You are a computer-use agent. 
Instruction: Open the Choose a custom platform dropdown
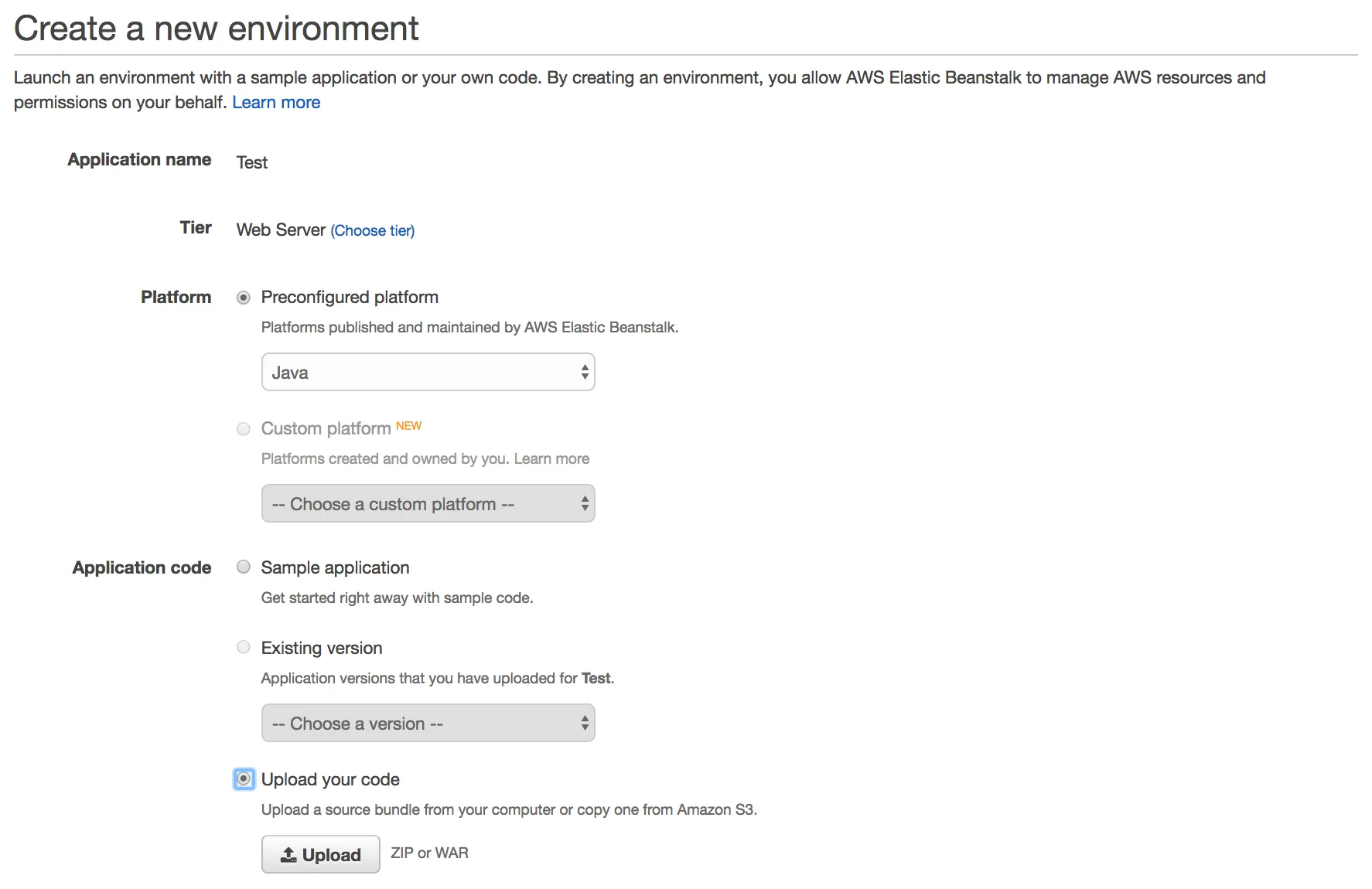[428, 504]
